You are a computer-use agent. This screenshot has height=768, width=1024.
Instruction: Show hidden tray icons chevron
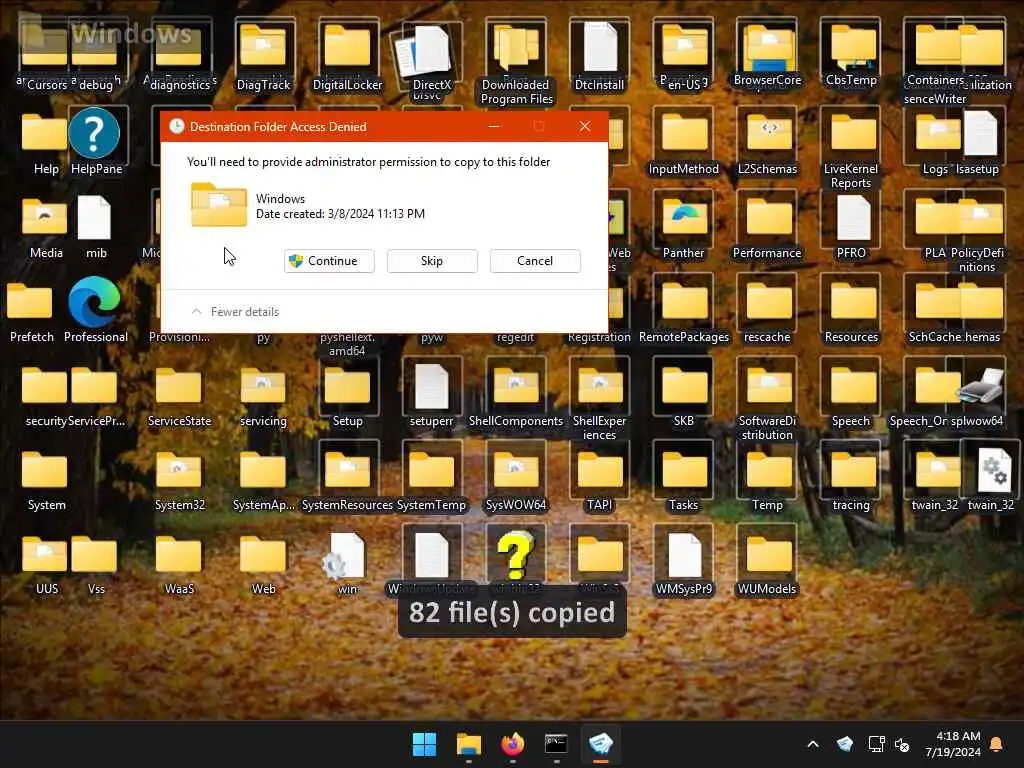tap(813, 744)
